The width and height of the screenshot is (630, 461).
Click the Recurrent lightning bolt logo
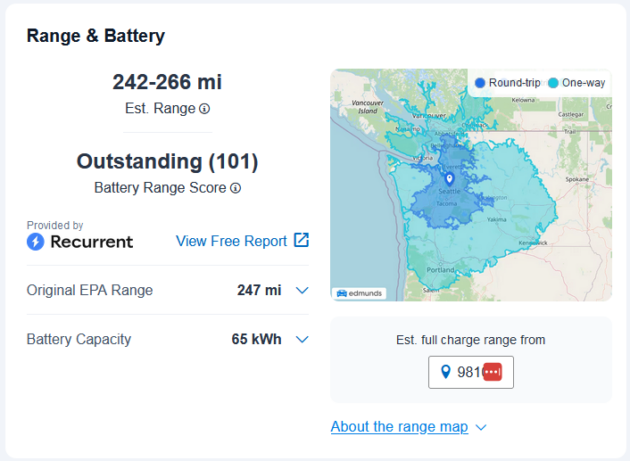(x=35, y=242)
